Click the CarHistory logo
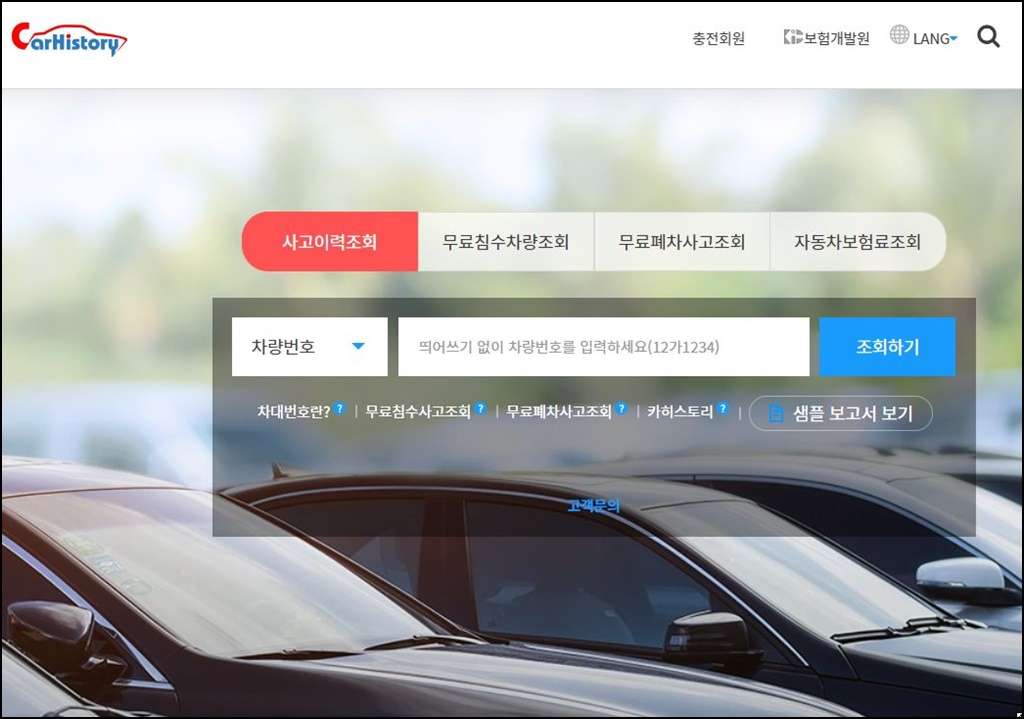Viewport: 1024px width, 719px height. point(66,37)
